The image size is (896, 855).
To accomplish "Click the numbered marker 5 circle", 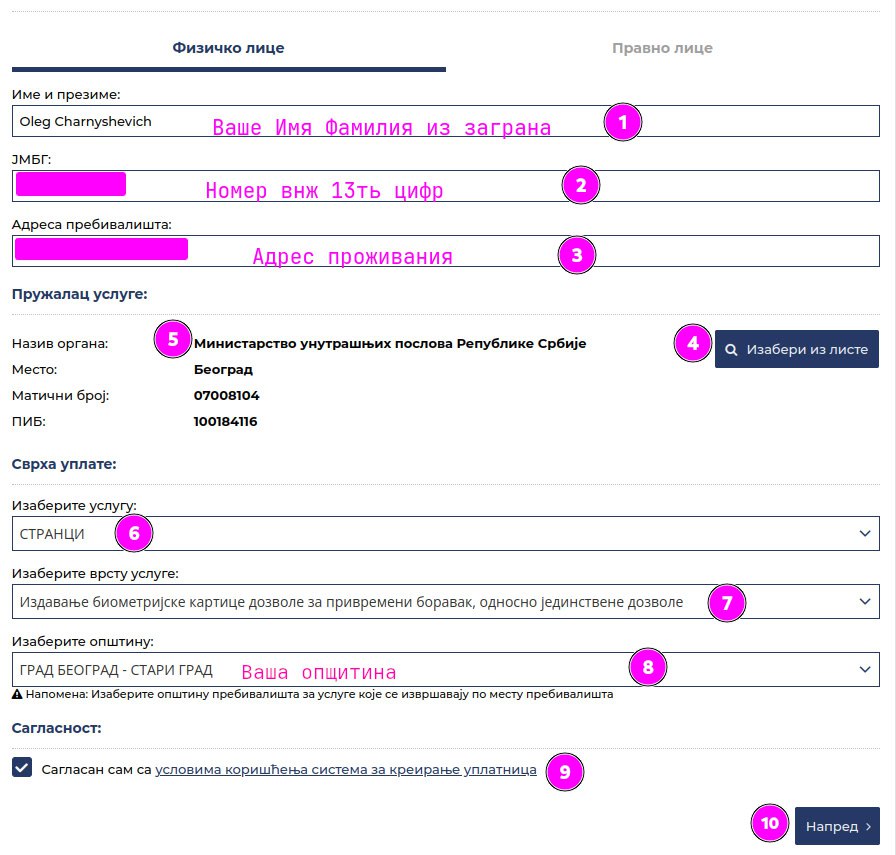I will pos(173,339).
